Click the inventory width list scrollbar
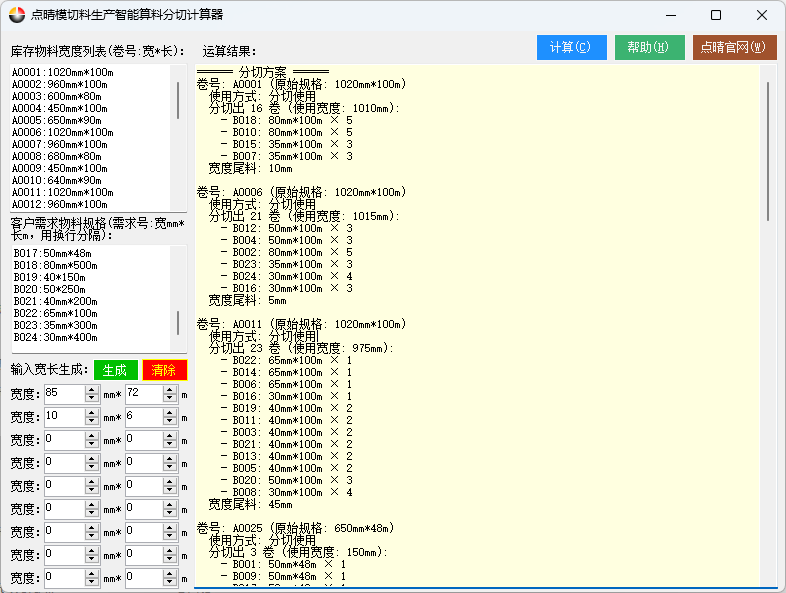 pos(179,100)
